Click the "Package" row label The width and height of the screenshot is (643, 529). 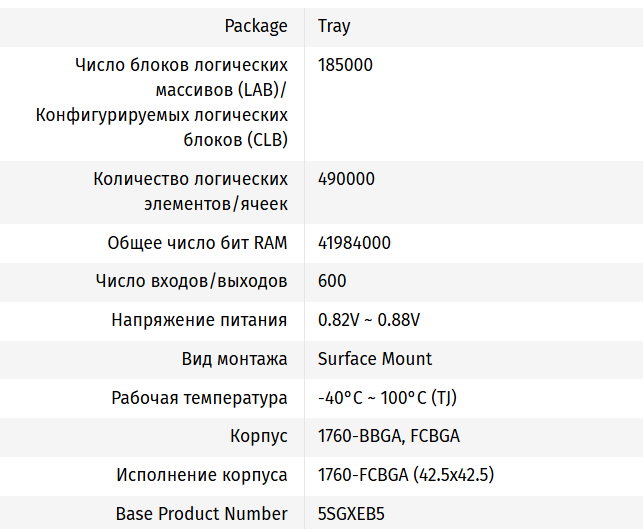tap(256, 26)
